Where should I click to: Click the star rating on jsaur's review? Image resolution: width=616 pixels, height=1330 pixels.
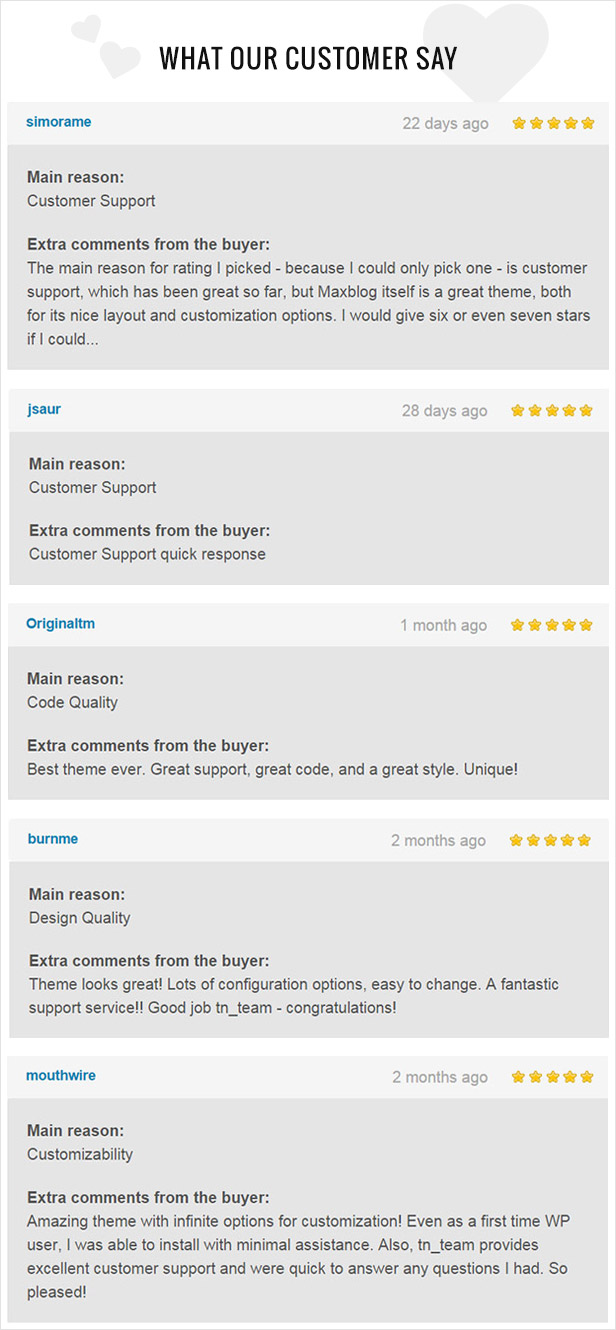[552, 411]
